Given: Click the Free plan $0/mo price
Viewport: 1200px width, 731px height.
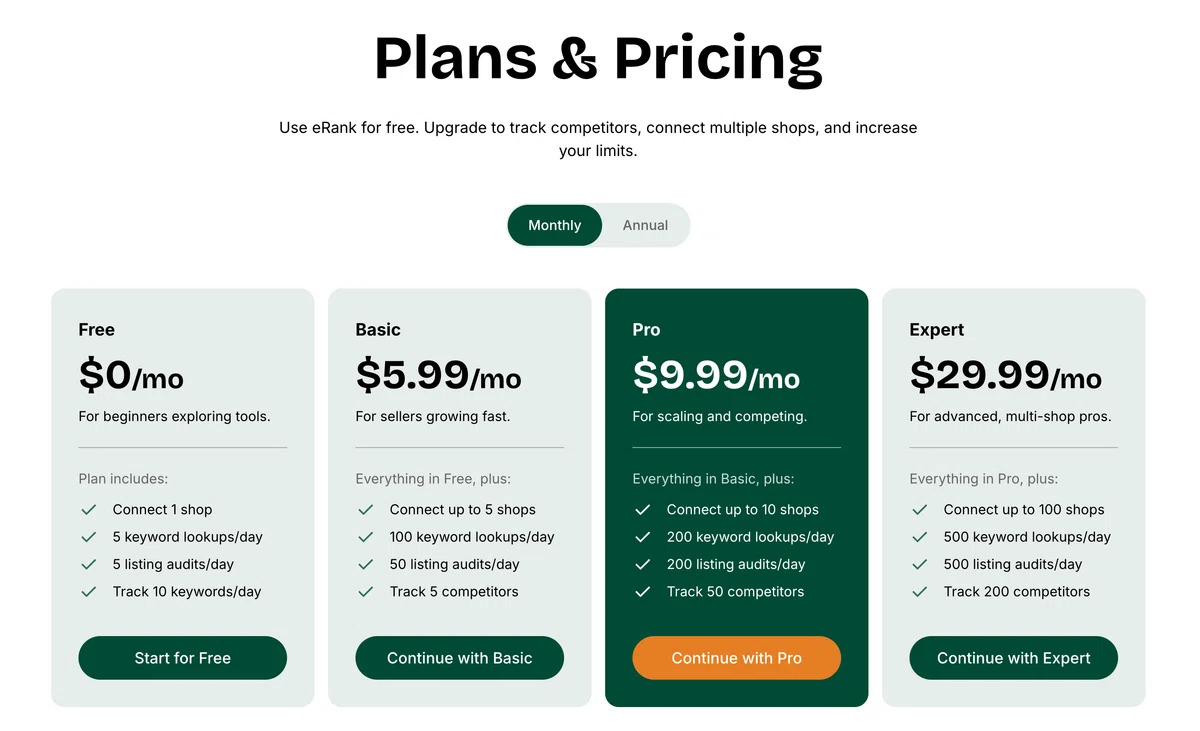Looking at the screenshot, I should [131, 375].
